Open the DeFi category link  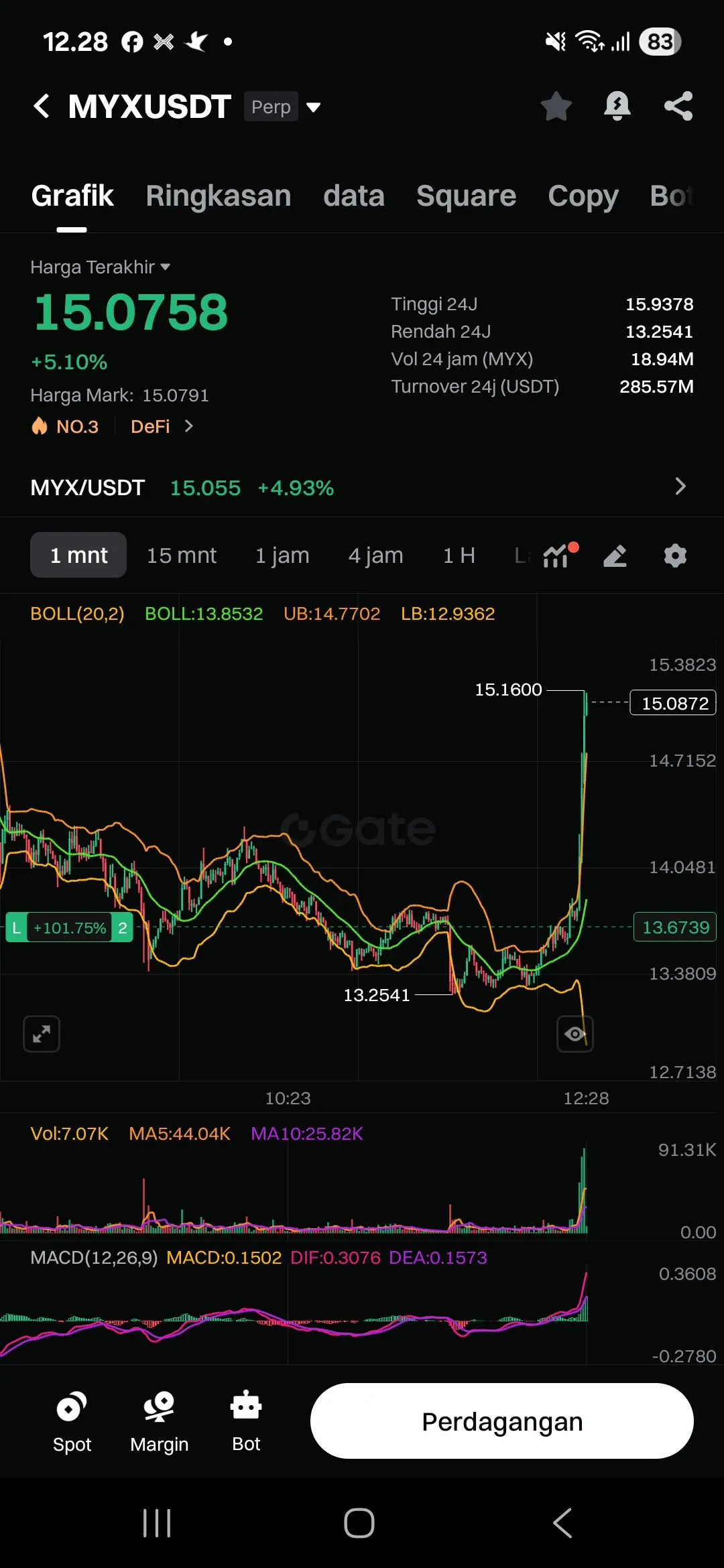click(150, 426)
